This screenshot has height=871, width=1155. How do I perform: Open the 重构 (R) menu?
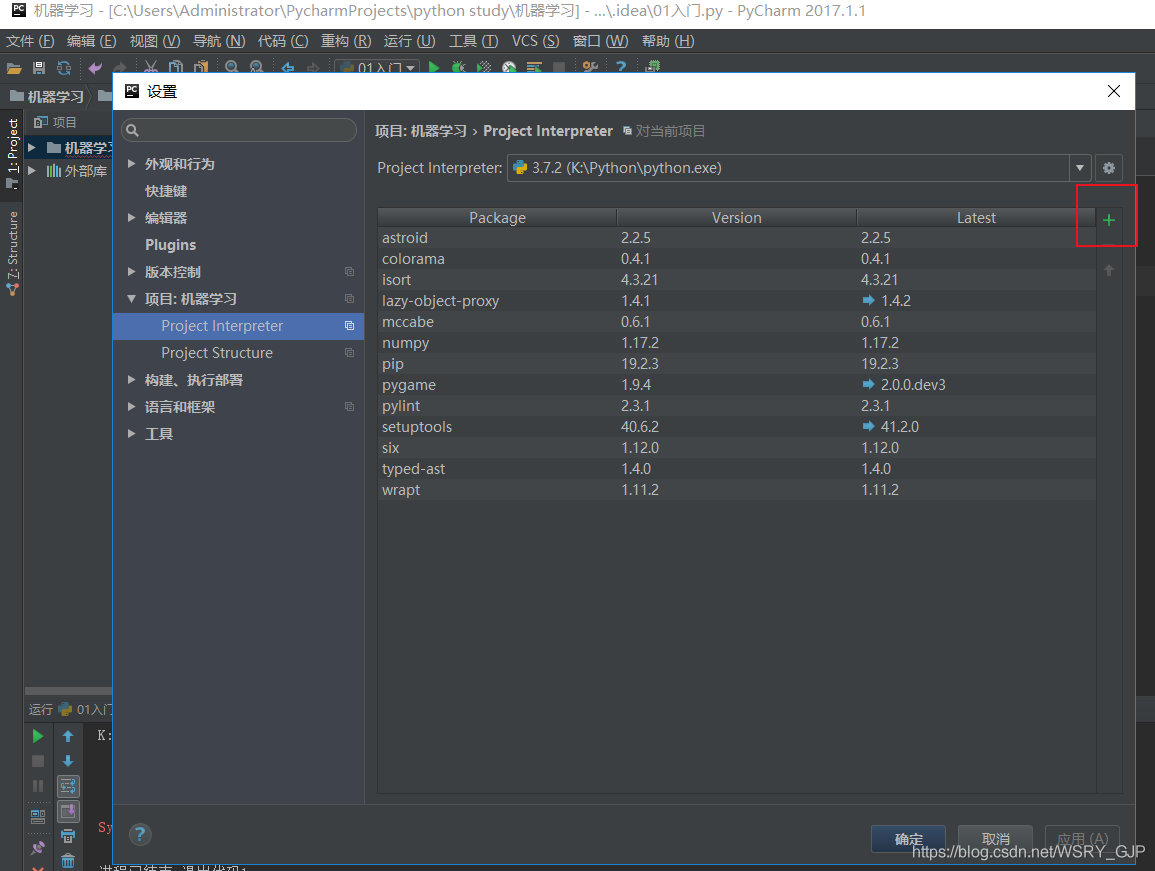pos(346,41)
